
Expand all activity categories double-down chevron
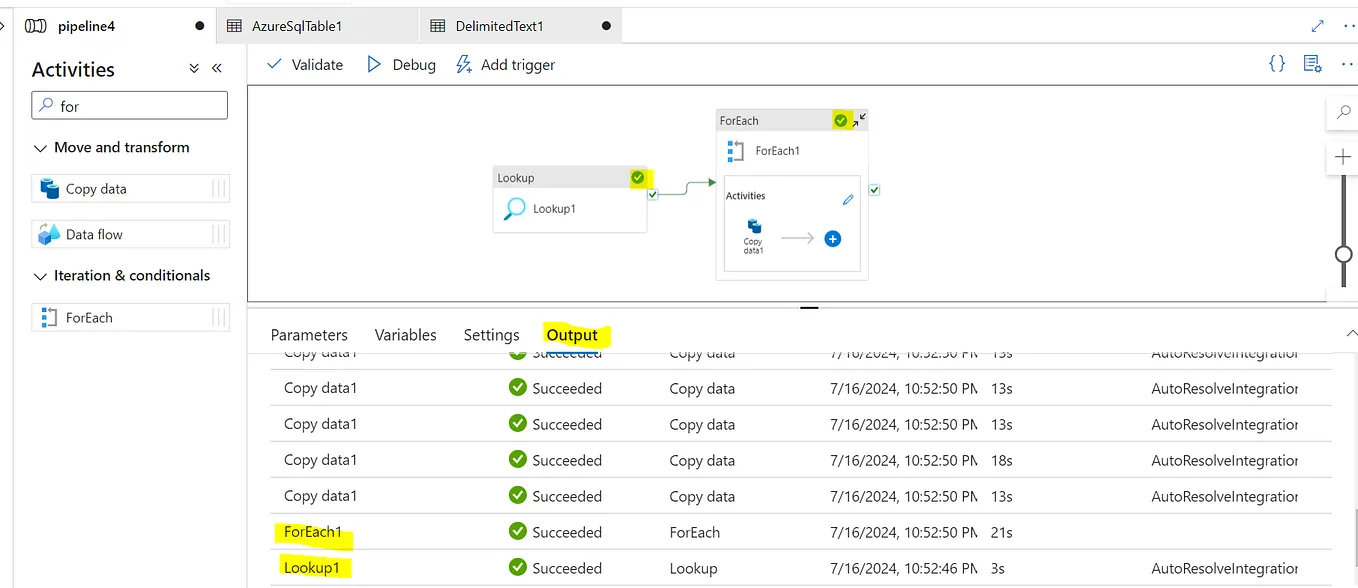194,69
